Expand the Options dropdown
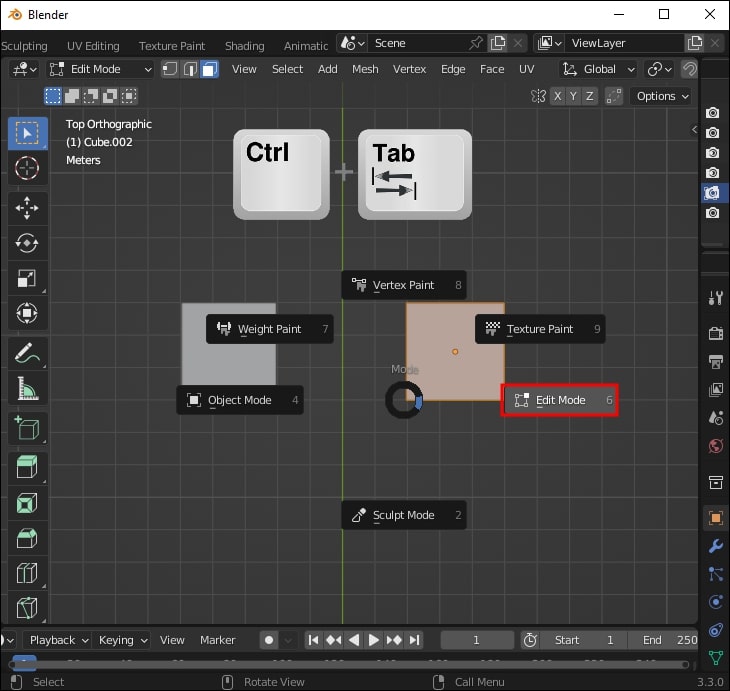 pos(662,96)
